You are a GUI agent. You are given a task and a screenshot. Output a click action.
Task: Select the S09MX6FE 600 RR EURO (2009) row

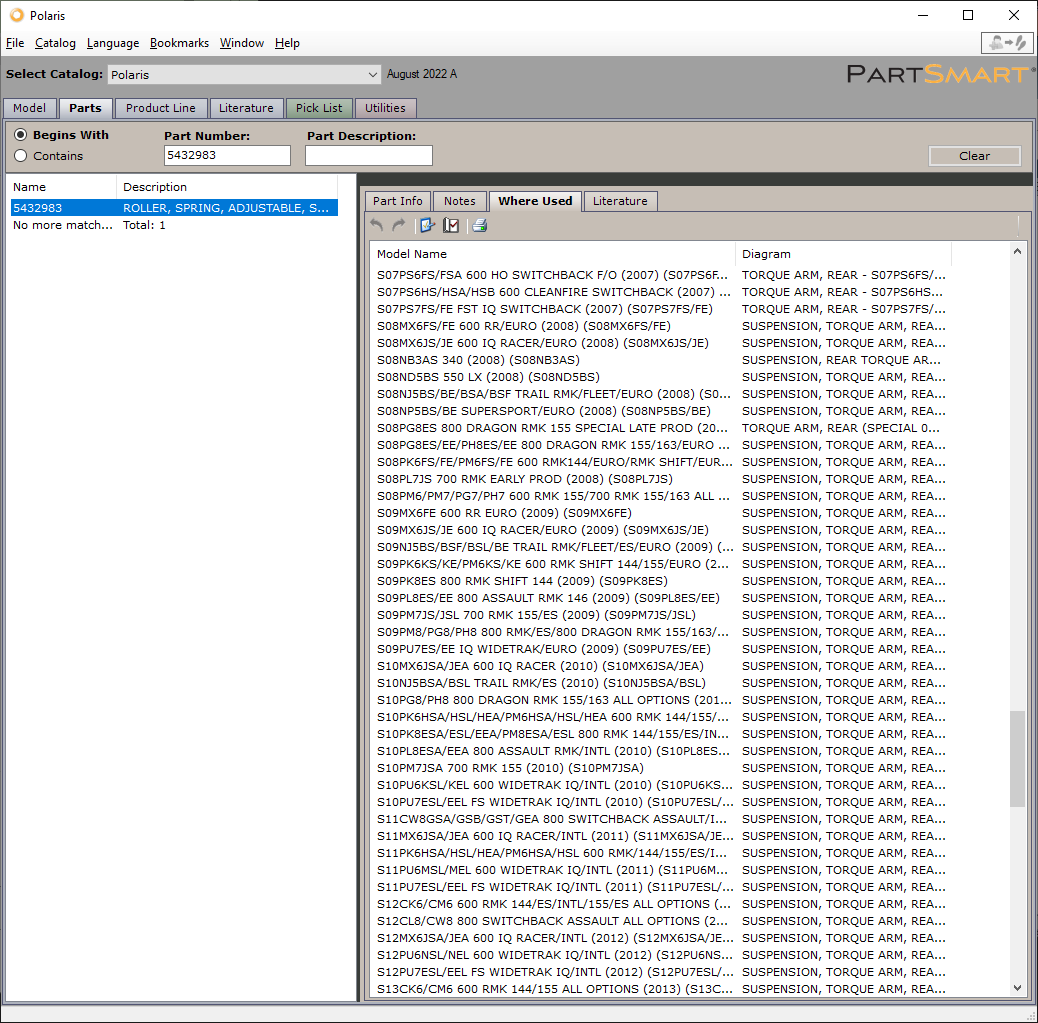pyautogui.click(x=661, y=513)
